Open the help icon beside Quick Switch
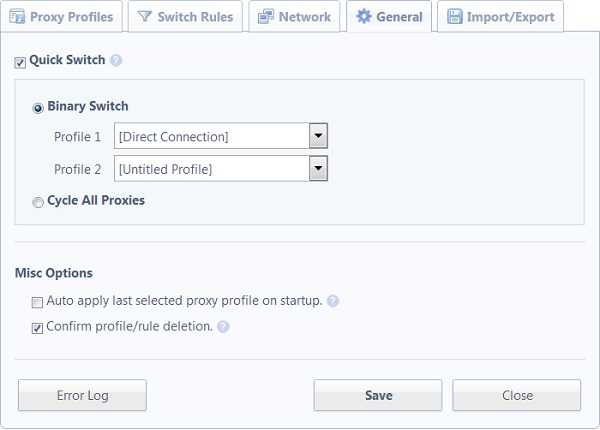This screenshot has width=600, height=430. (116, 60)
